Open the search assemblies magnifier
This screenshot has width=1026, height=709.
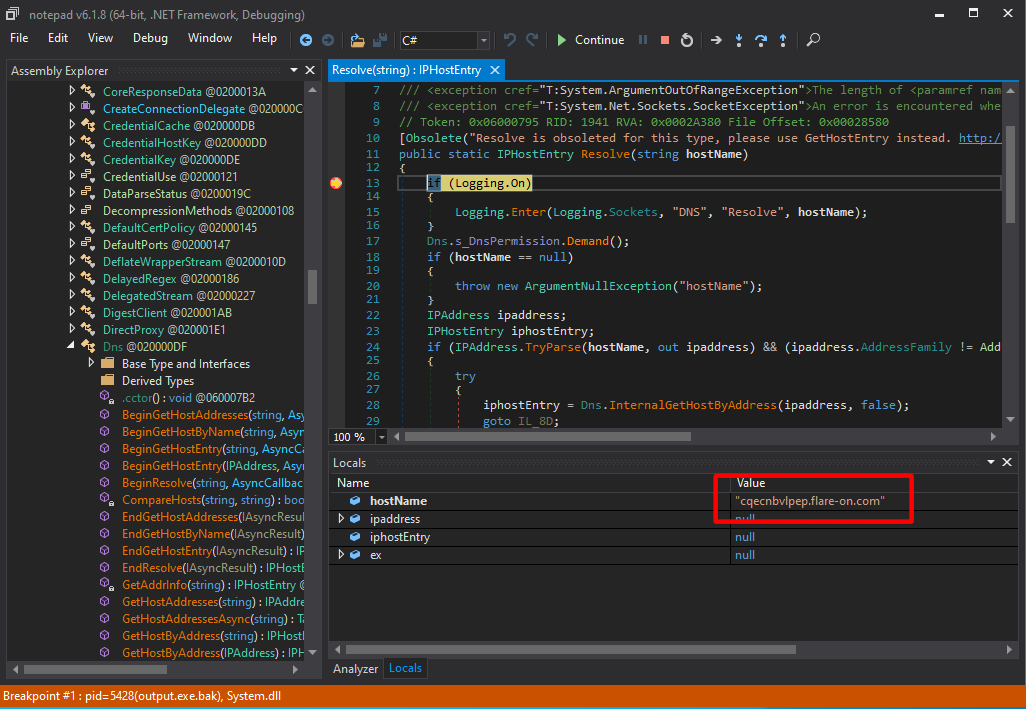813,40
